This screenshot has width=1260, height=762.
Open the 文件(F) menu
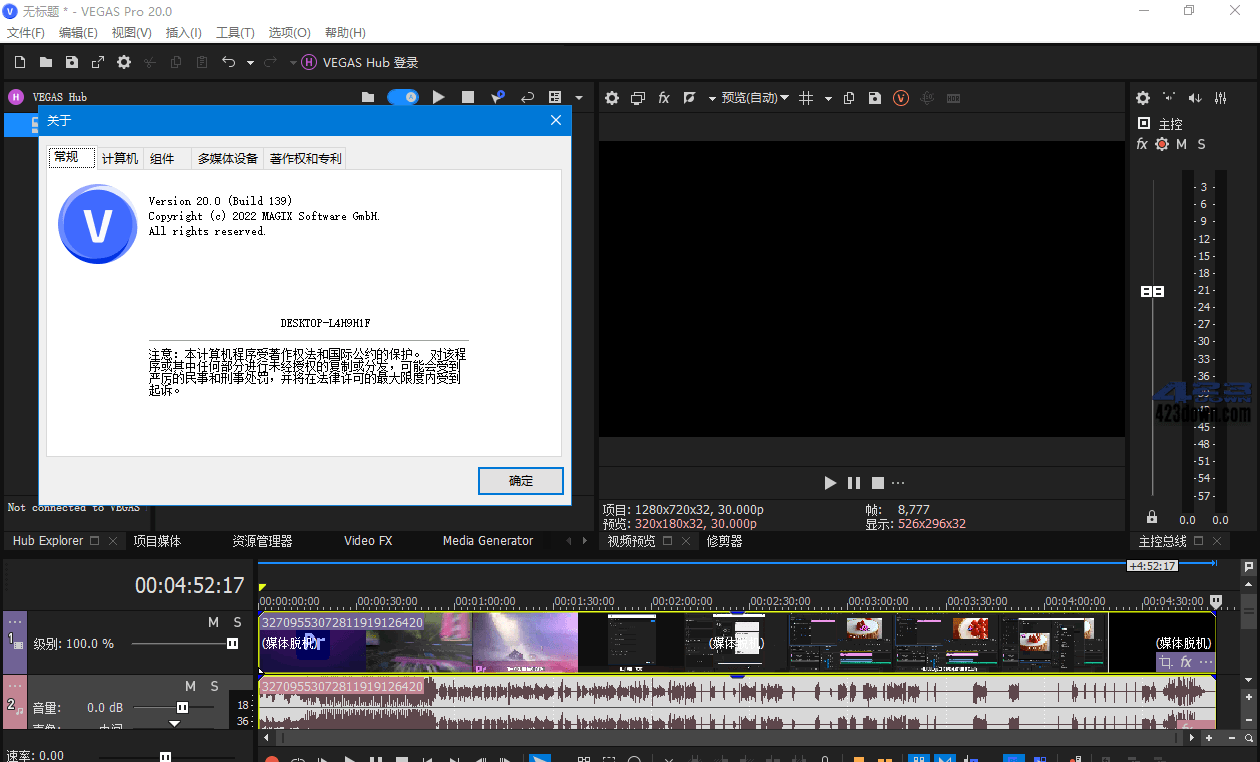[x=26, y=32]
